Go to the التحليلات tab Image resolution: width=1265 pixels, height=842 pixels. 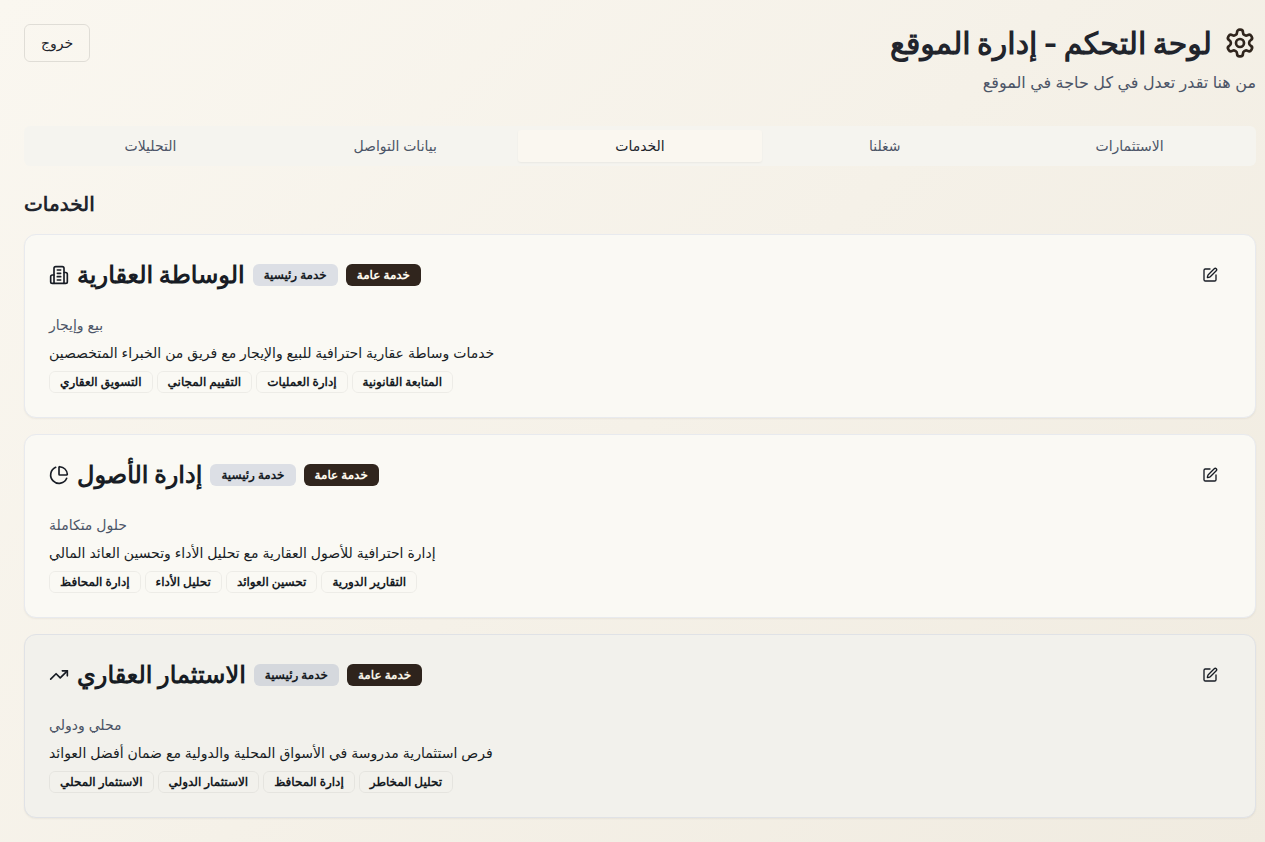(x=150, y=146)
